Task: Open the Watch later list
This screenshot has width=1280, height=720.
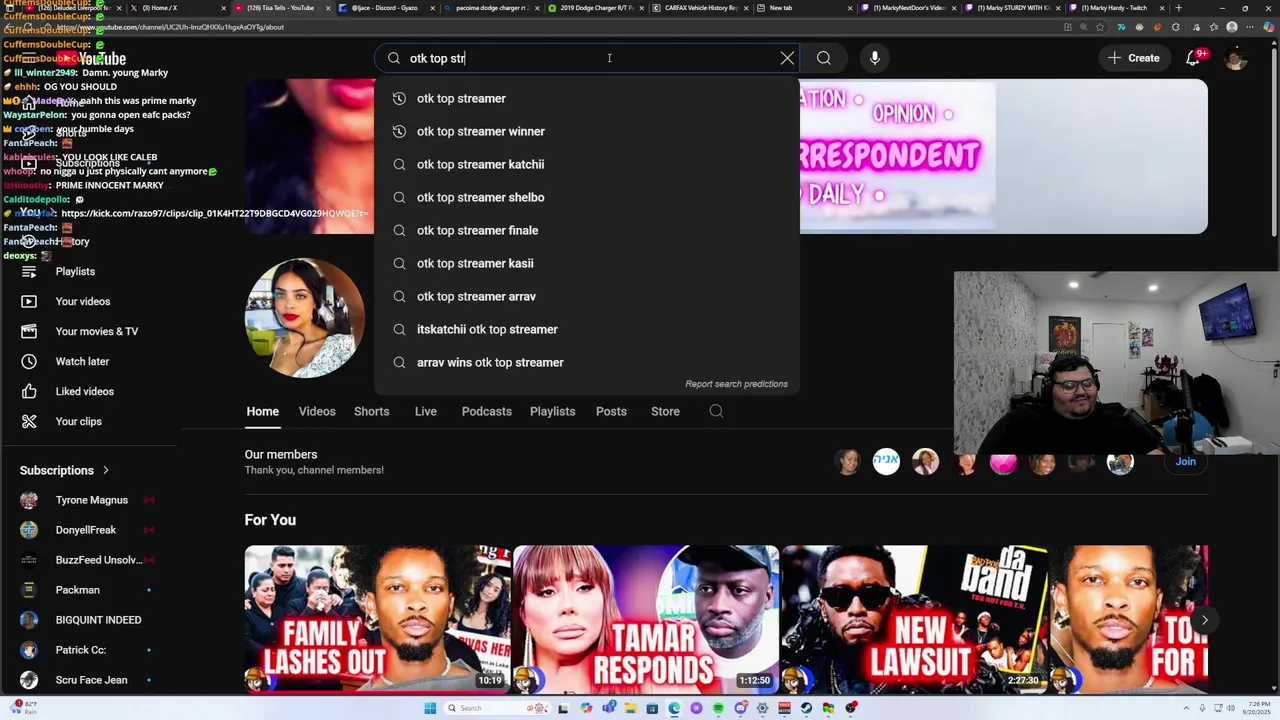Action: coord(82,361)
